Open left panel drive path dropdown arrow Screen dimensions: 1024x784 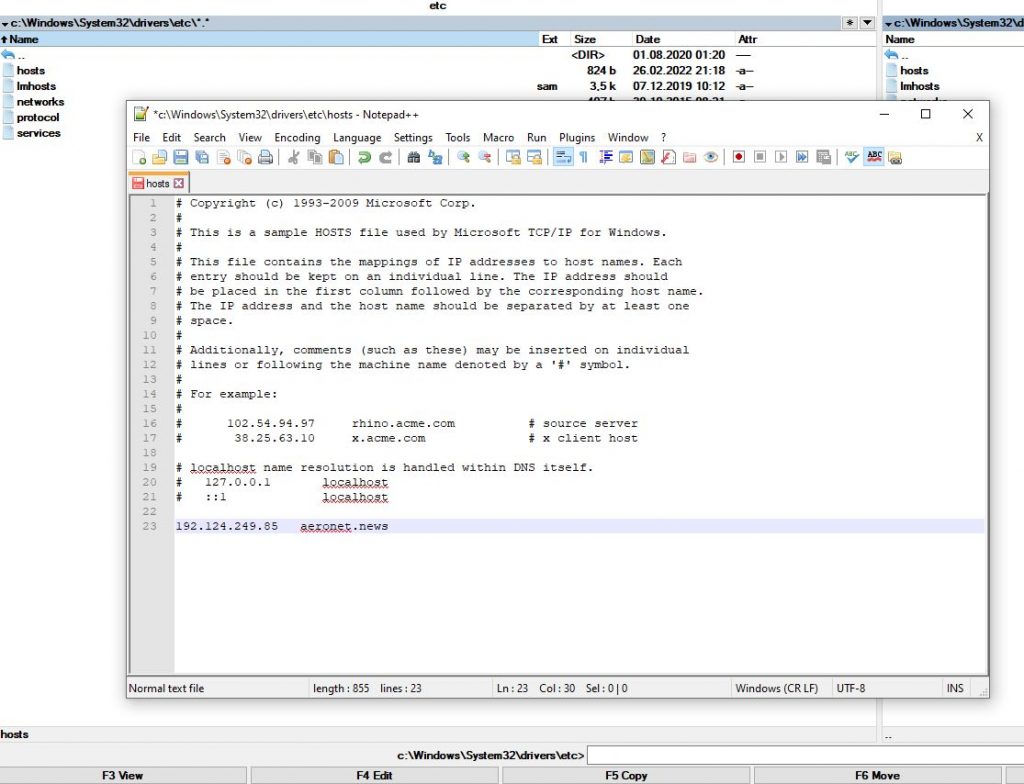click(5, 23)
